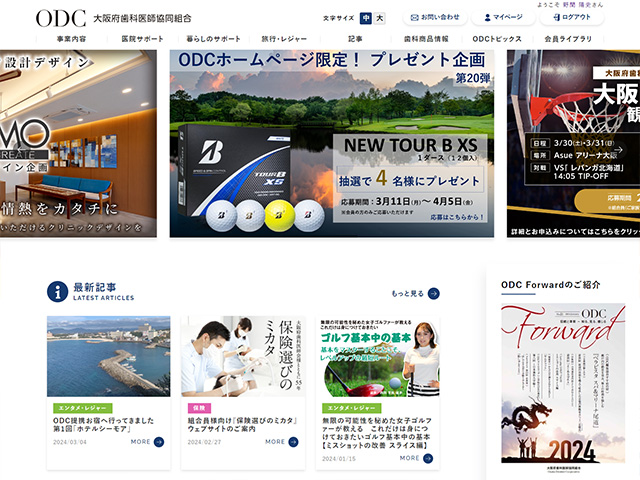Click MORE arrow on the golf article
Screen dimensions: 640x480
428,458
